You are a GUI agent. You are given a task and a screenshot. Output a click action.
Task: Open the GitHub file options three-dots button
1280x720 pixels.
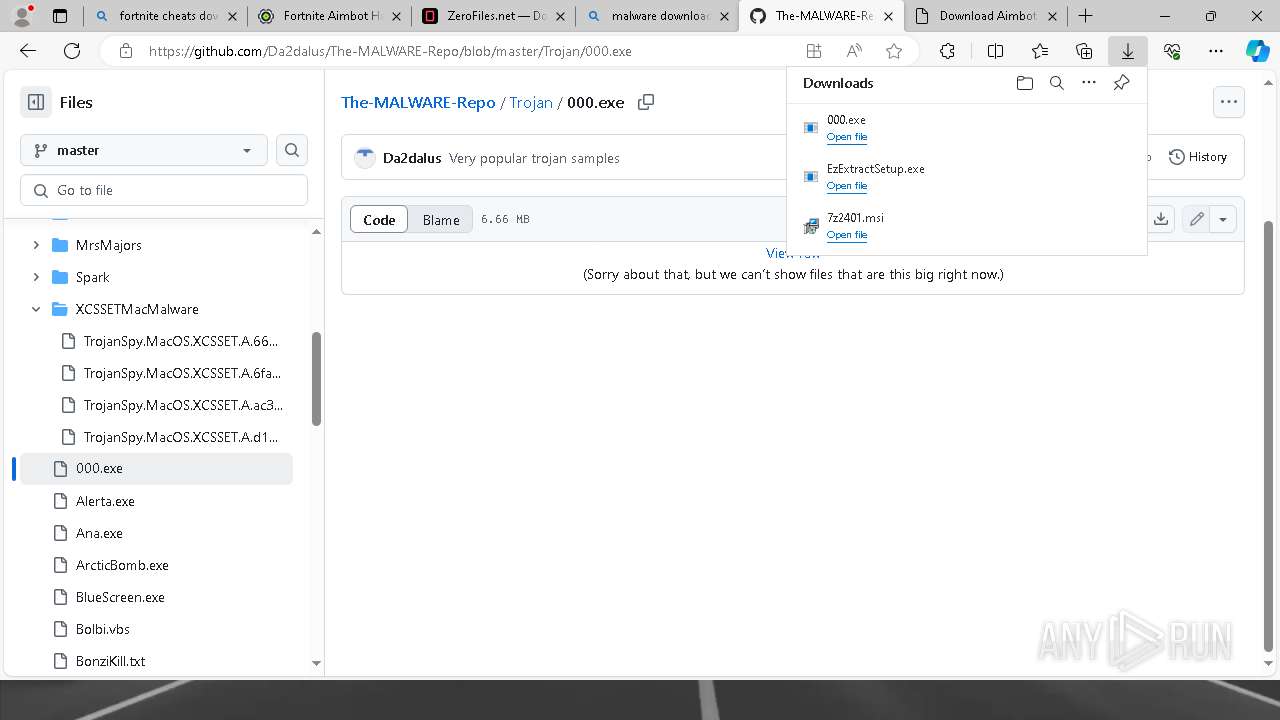1229,102
